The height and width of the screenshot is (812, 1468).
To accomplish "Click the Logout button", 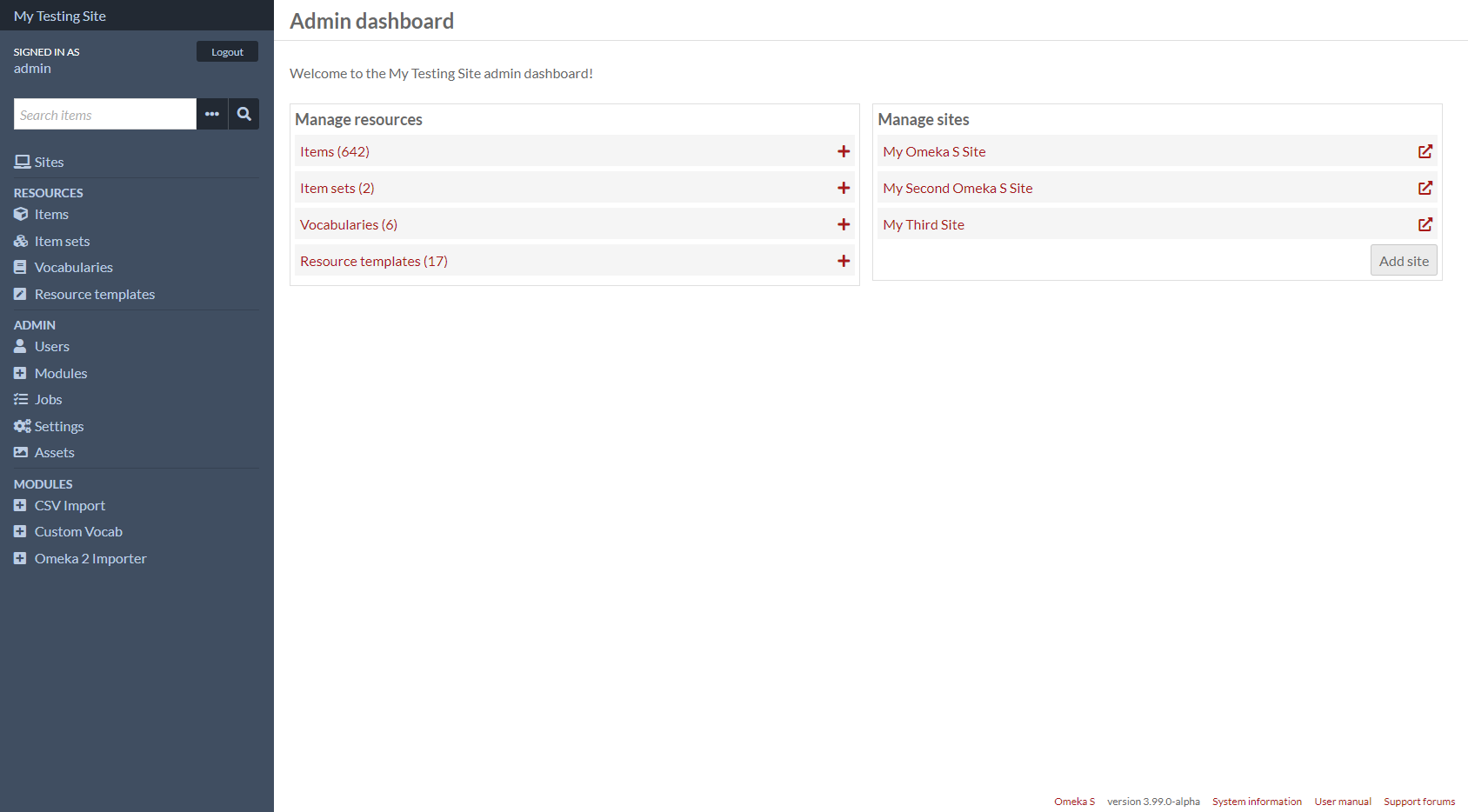I will click(x=227, y=51).
